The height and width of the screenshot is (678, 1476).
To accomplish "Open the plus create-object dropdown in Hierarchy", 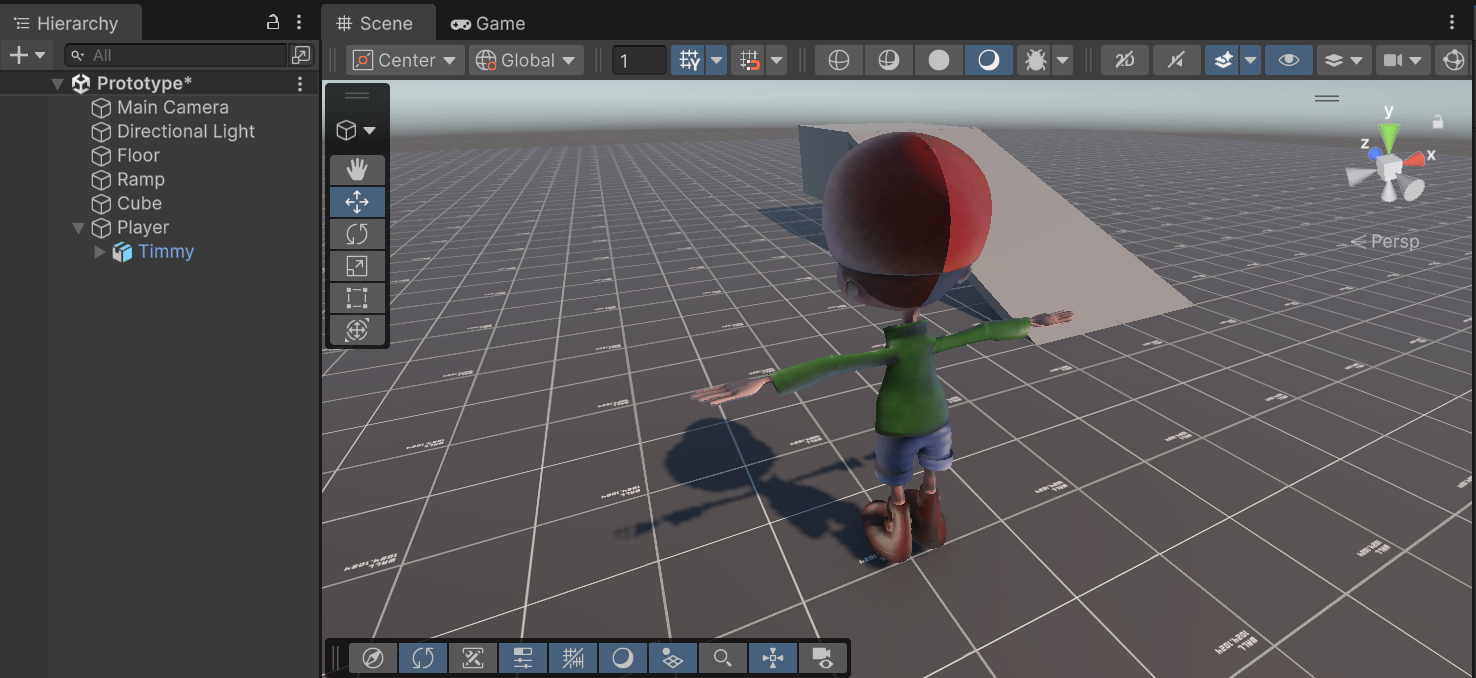I will [x=27, y=55].
